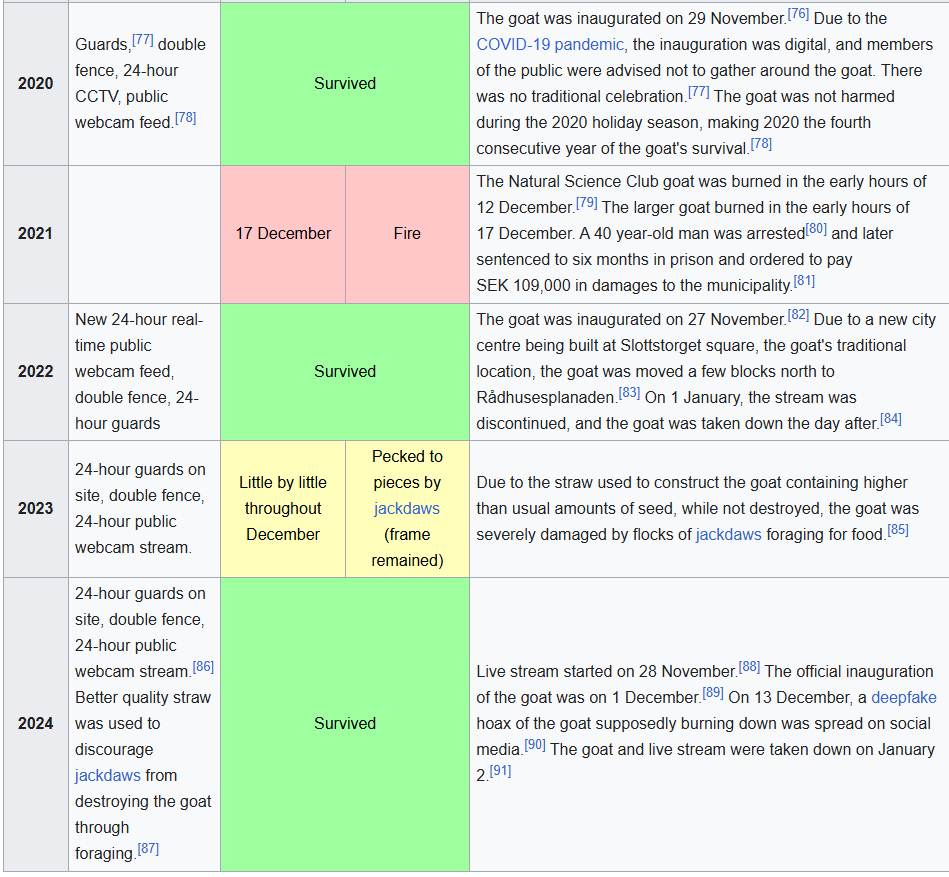Follow citation [77] after 'Guards,'
Viewport: 949px width, 877px height.
(x=143, y=40)
